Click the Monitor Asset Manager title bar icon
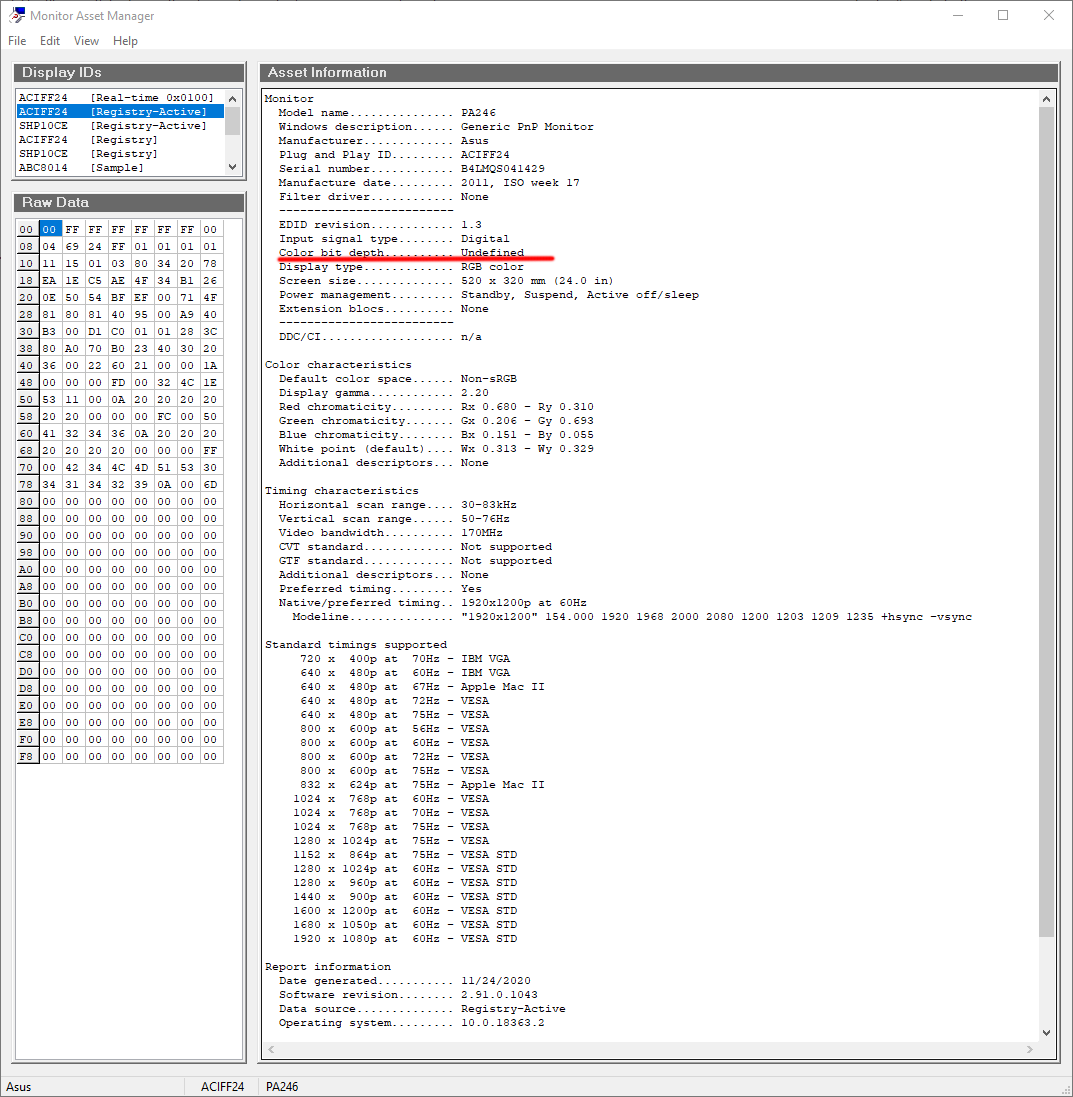The width and height of the screenshot is (1073, 1097). [x=16, y=16]
